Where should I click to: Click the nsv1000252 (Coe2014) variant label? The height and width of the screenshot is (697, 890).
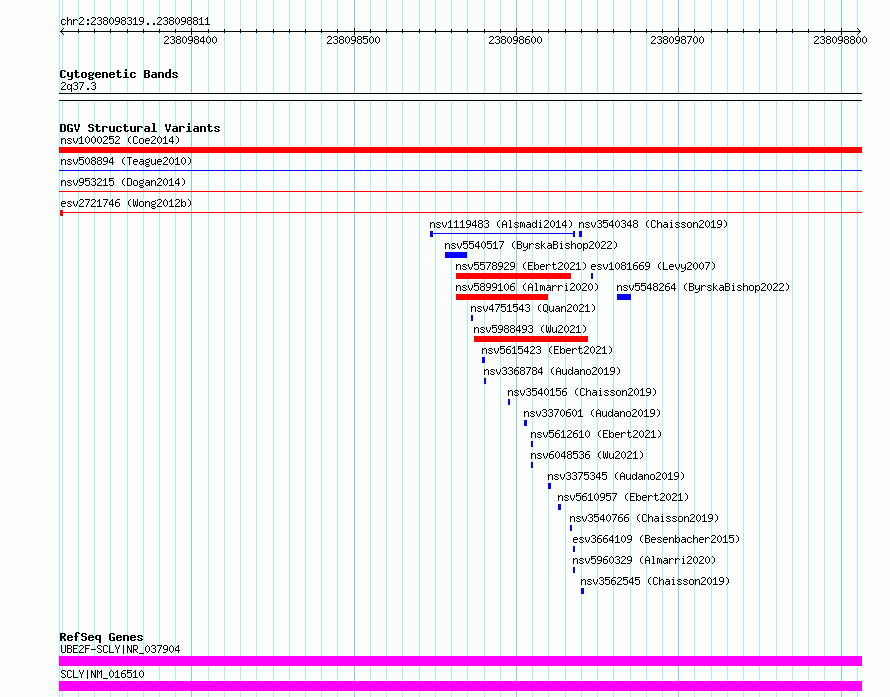tap(120, 140)
